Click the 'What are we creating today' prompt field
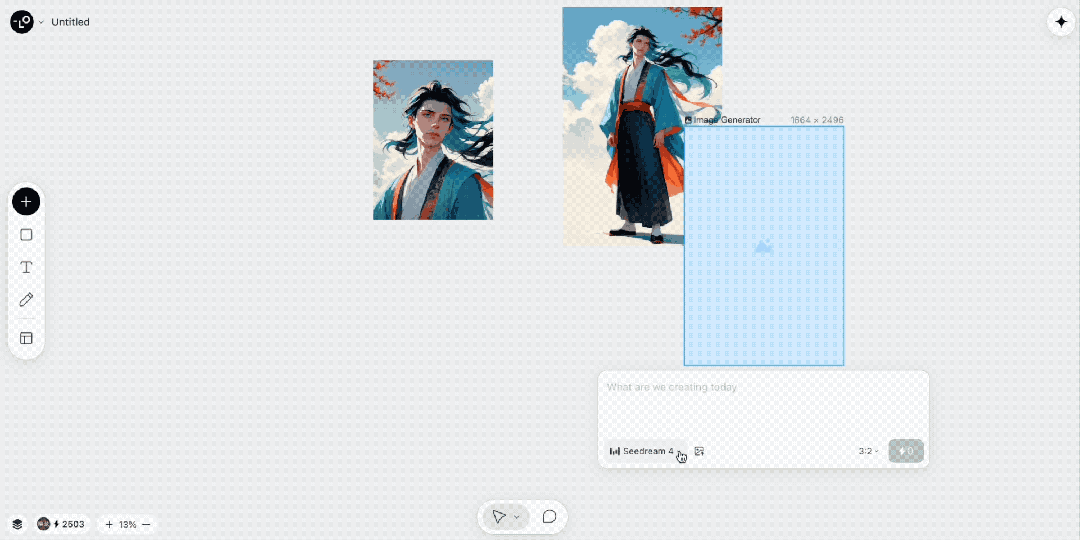The image size is (1080, 540). pos(762,400)
